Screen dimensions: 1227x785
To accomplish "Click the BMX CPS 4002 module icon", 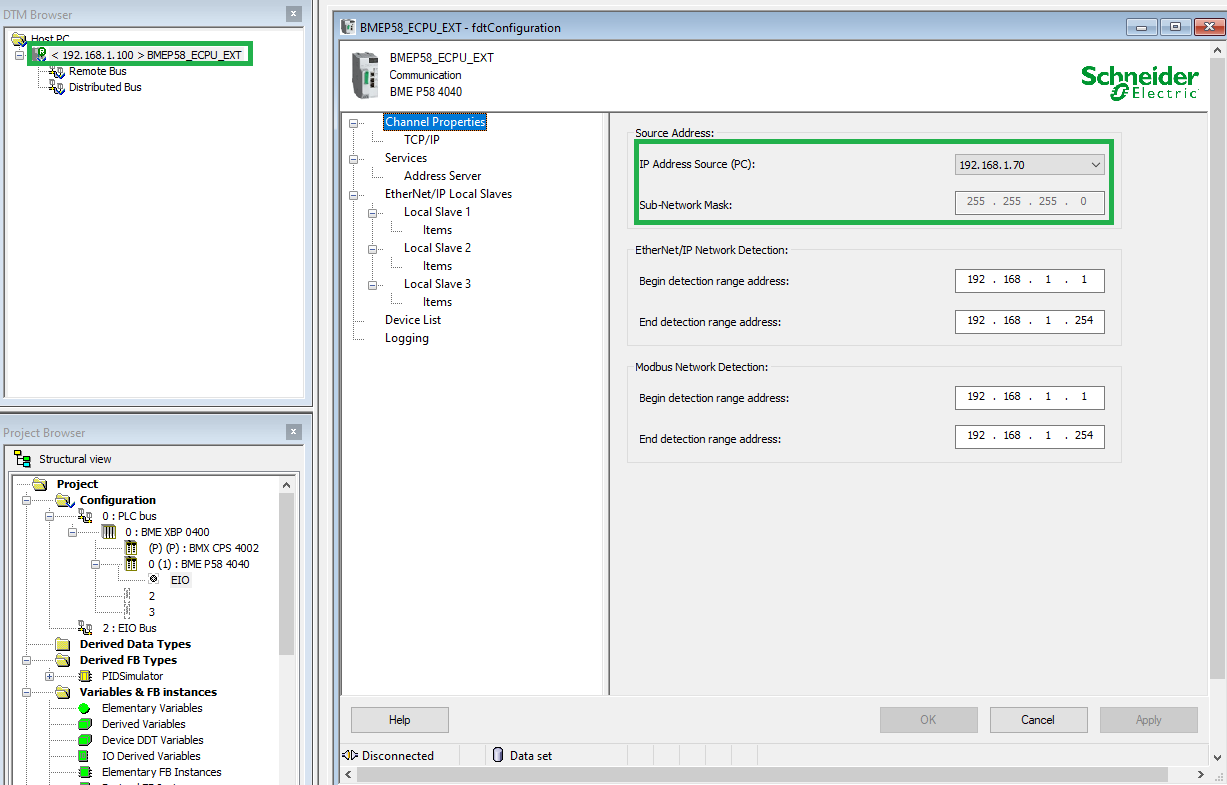I will click(x=131, y=548).
